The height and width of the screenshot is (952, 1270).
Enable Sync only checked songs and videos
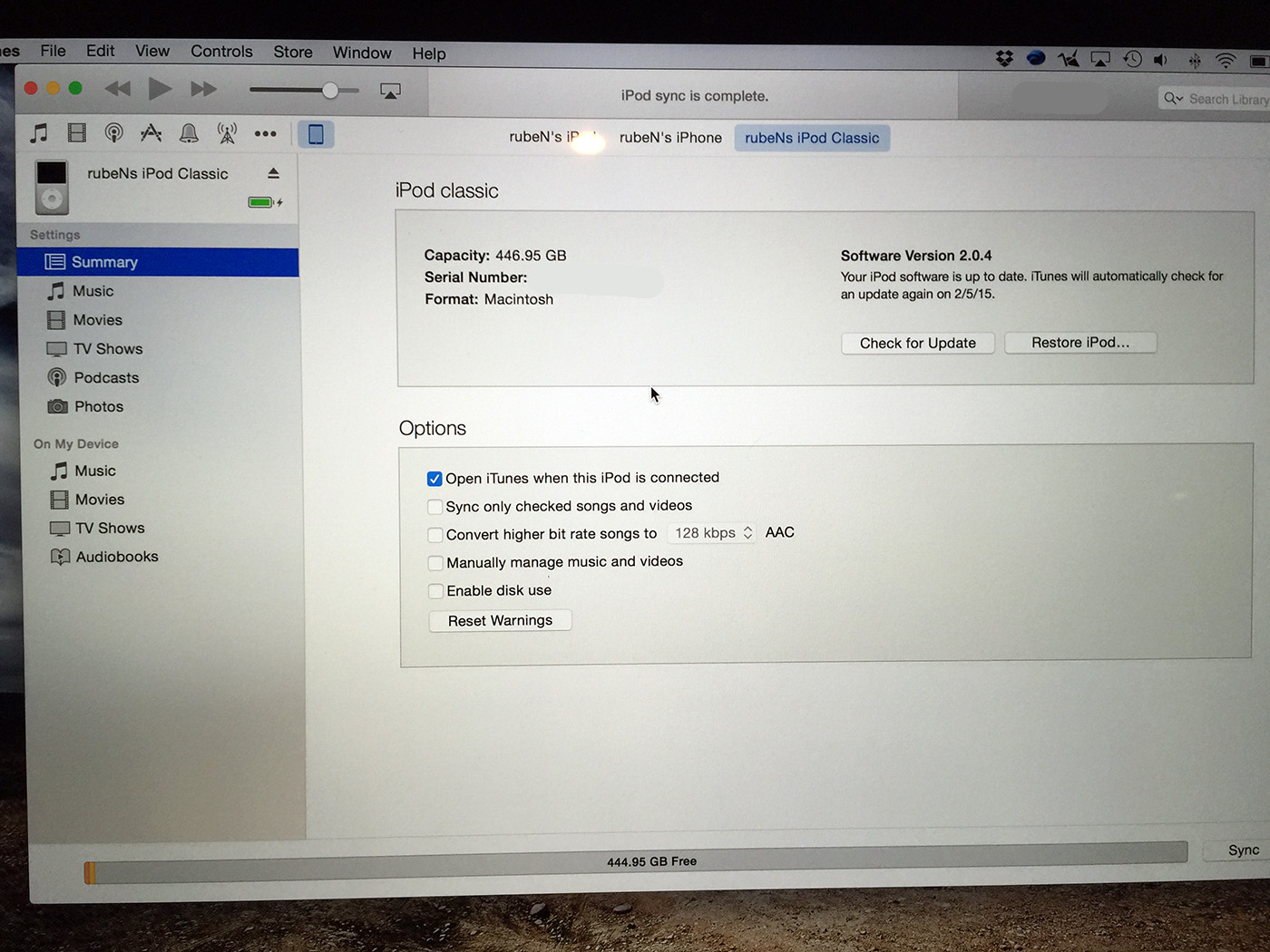click(435, 507)
